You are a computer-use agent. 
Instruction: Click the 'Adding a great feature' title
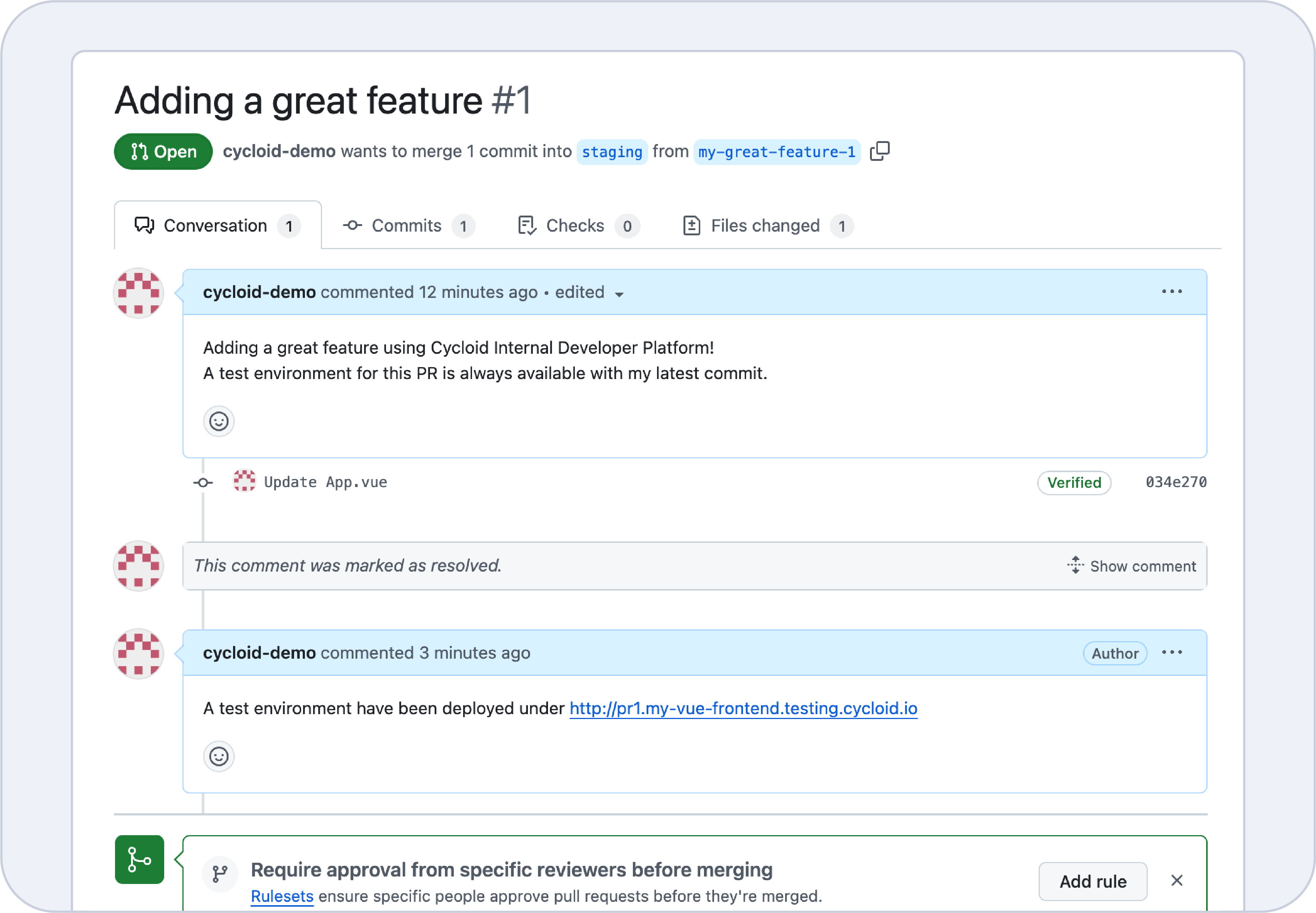pos(299,101)
